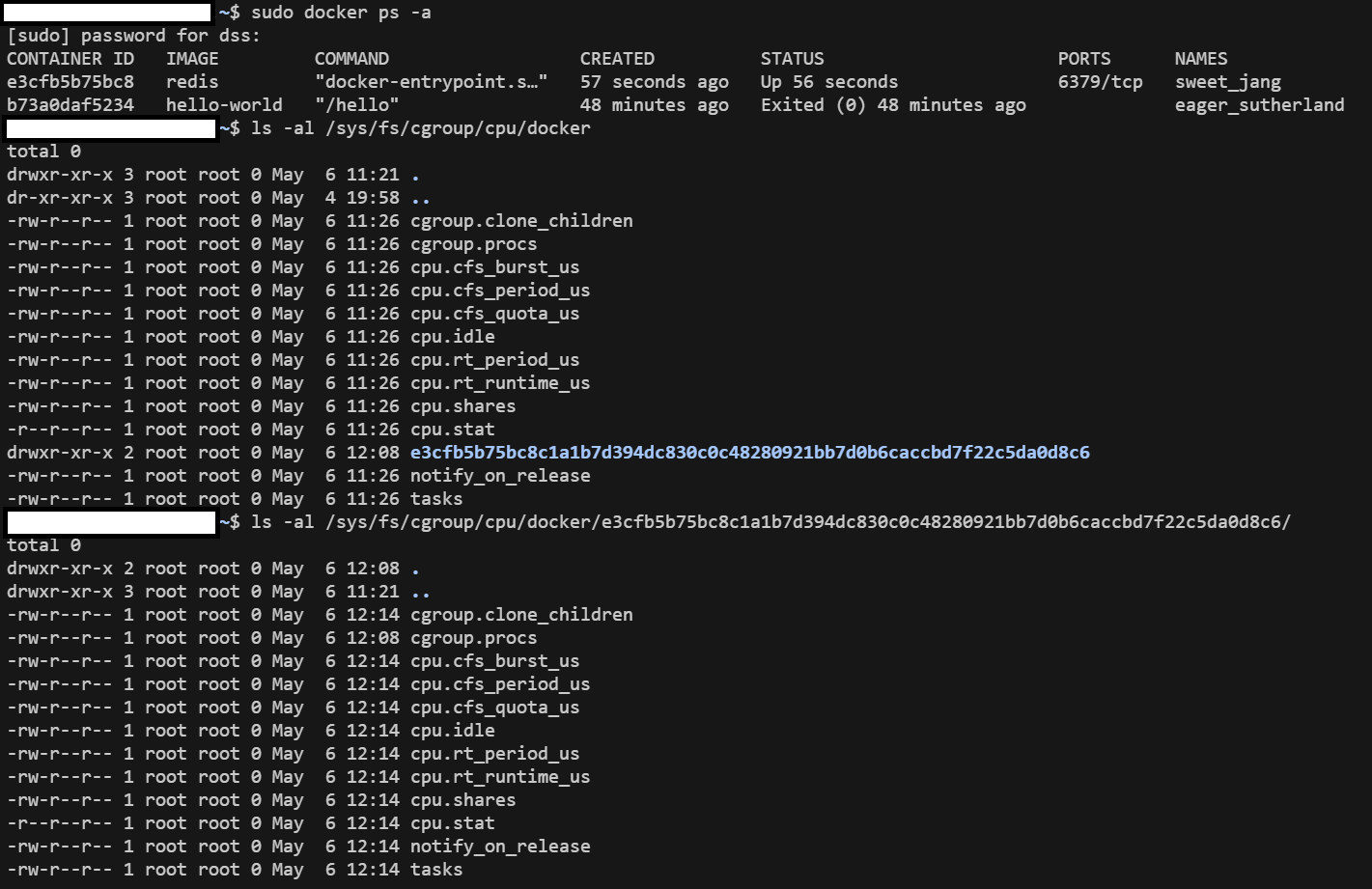The width and height of the screenshot is (1372, 889).
Task: Click tasks file dated 12:14
Action: point(436,870)
